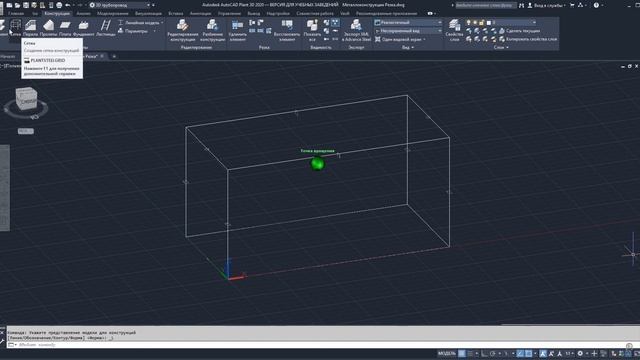Viewport: 640px width, 360px height.
Task: Click Удалить элемент cutting tool
Action: pyautogui.click(x=238, y=31)
